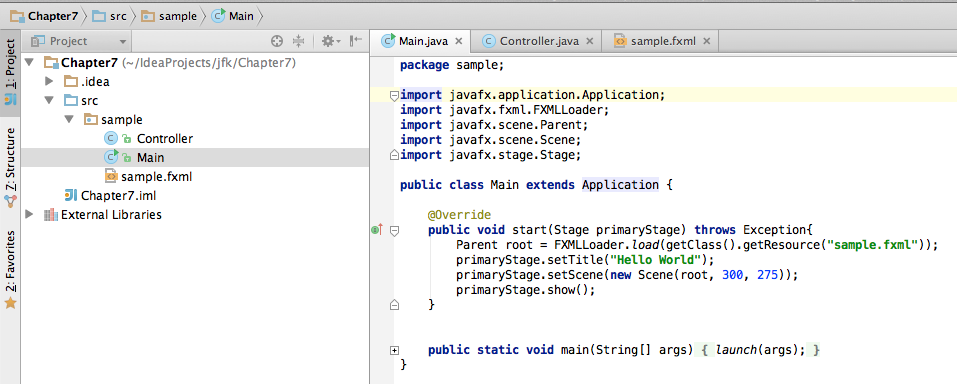The image size is (957, 384).
Task: Click the .idea folder icon
Action: [71, 81]
